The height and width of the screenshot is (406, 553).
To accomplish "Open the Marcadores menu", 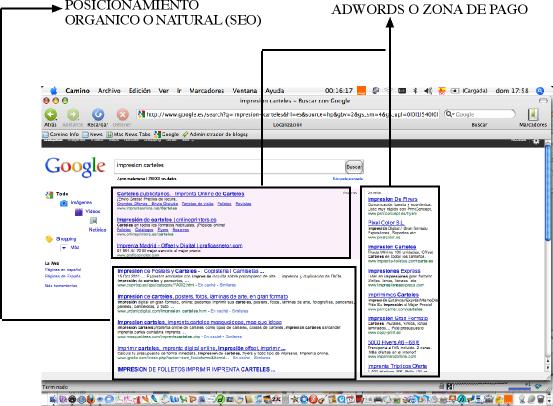I will point(207,91).
